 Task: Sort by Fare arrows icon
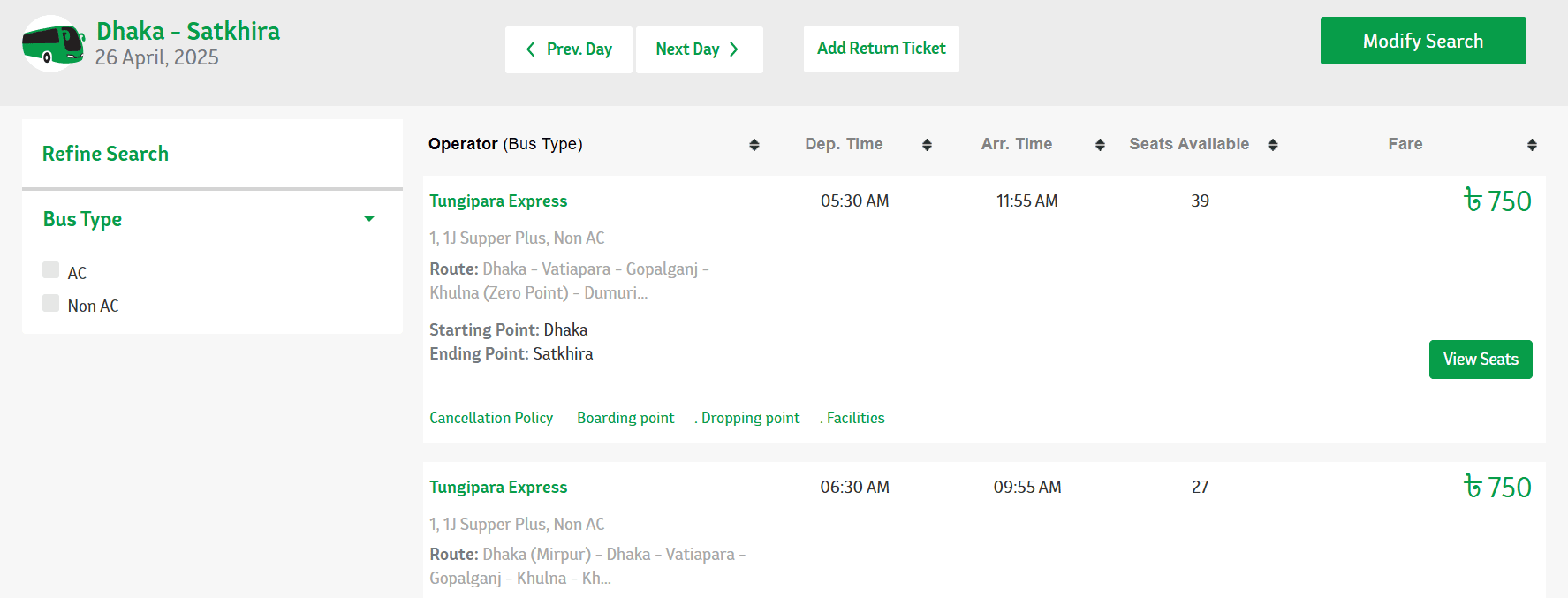pos(1532,145)
